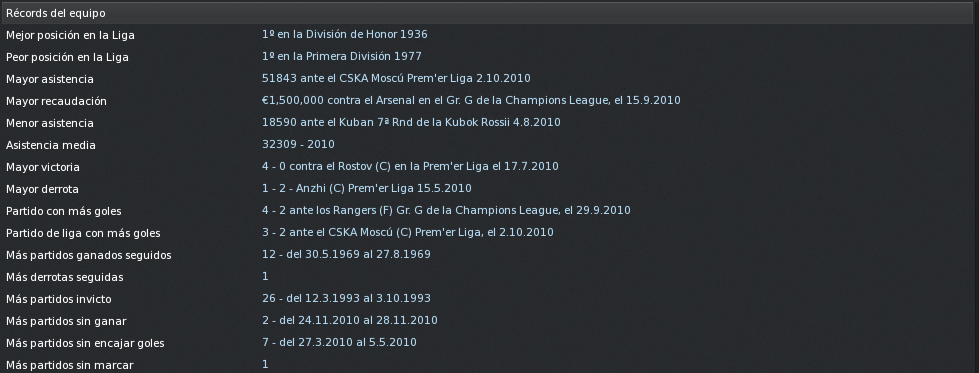979x373 pixels.
Task: Select the 32309 average attendance value
Action: pyautogui.click(x=298, y=144)
